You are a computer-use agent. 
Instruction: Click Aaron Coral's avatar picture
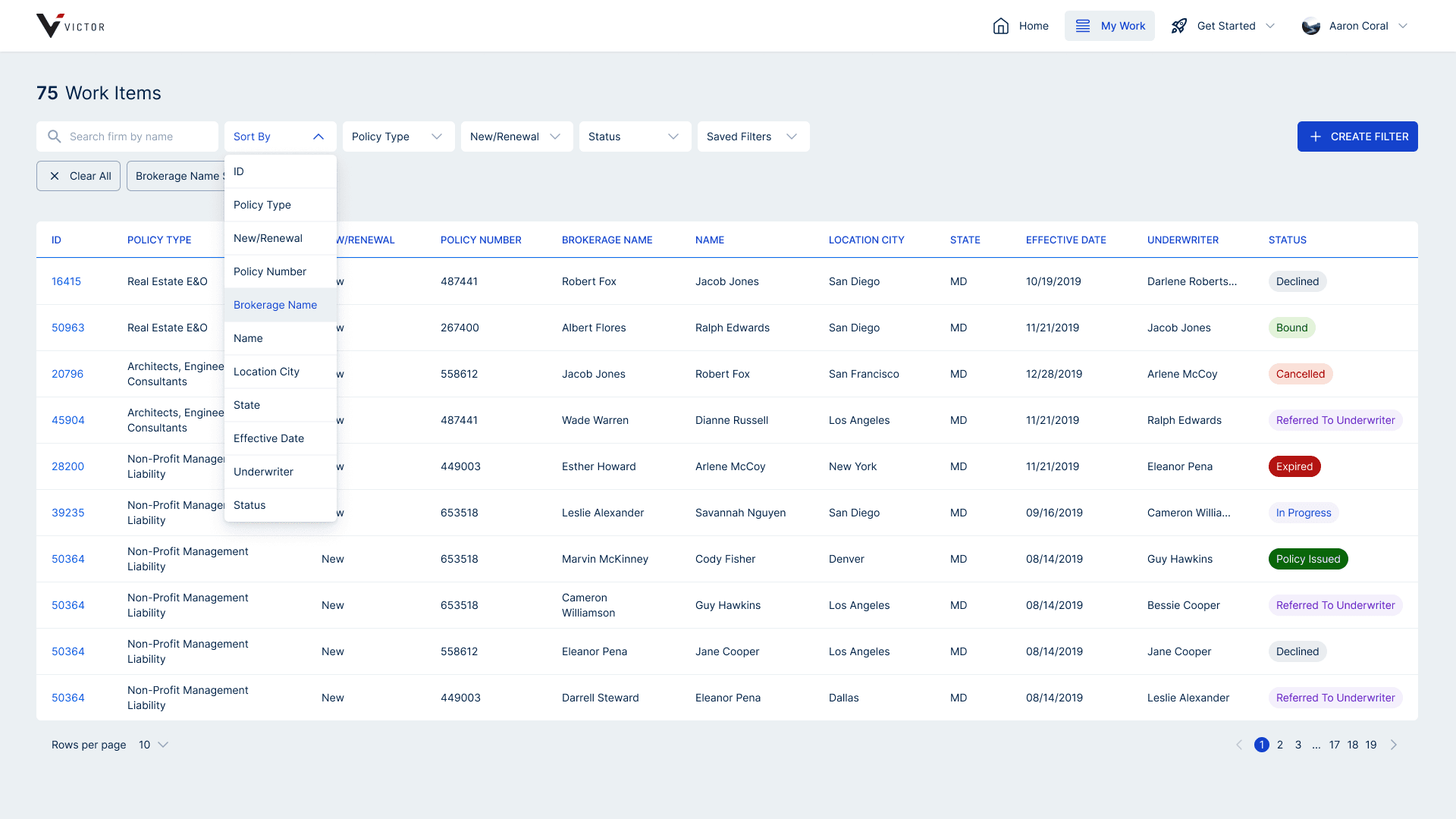tap(1310, 26)
